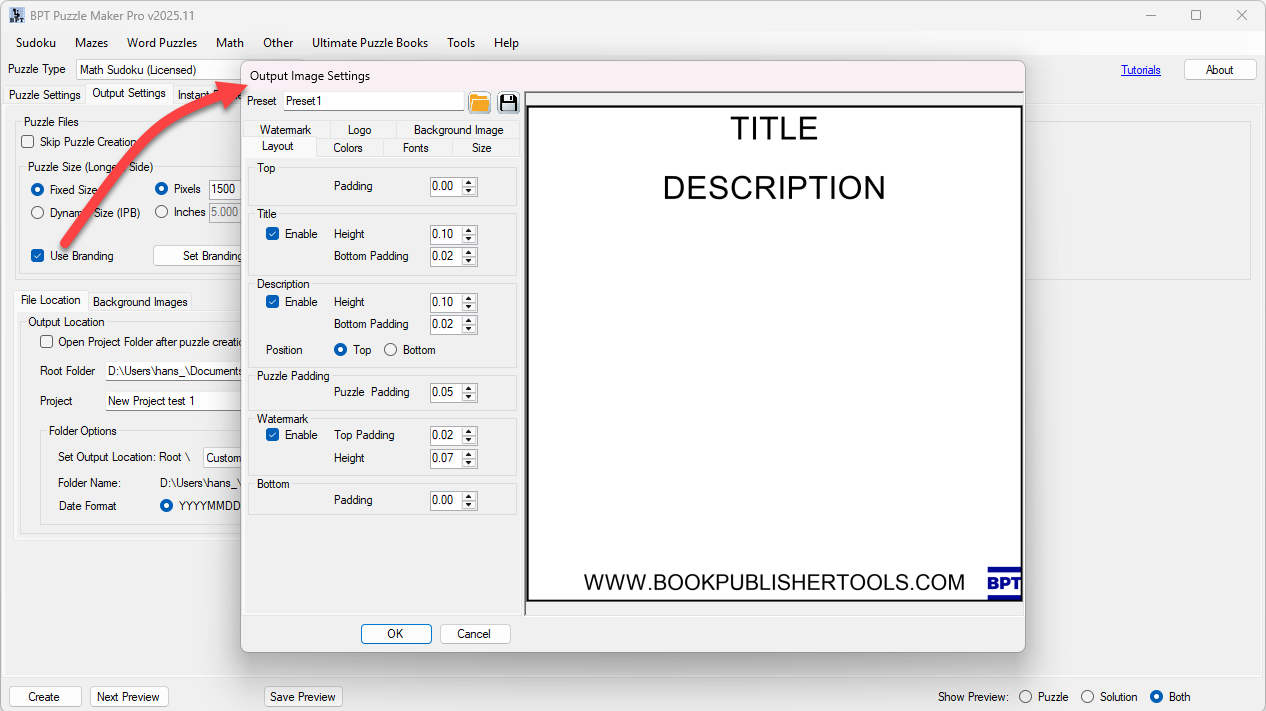Toggle the Use Branding checkbox
The image size is (1266, 711).
[37, 256]
